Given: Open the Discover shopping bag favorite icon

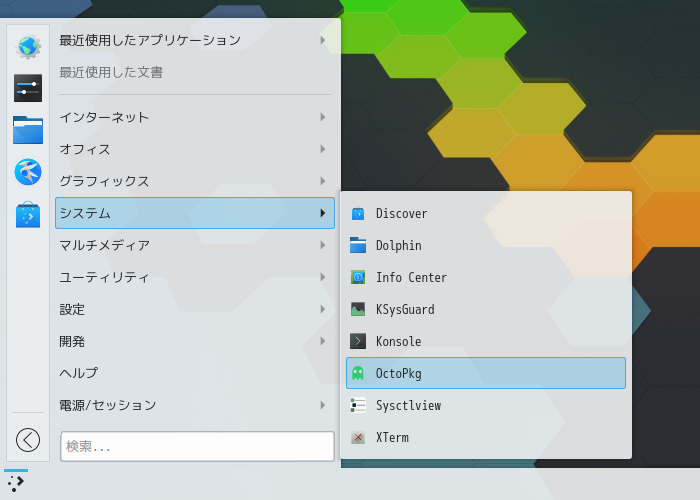Looking at the screenshot, I should click(x=28, y=214).
